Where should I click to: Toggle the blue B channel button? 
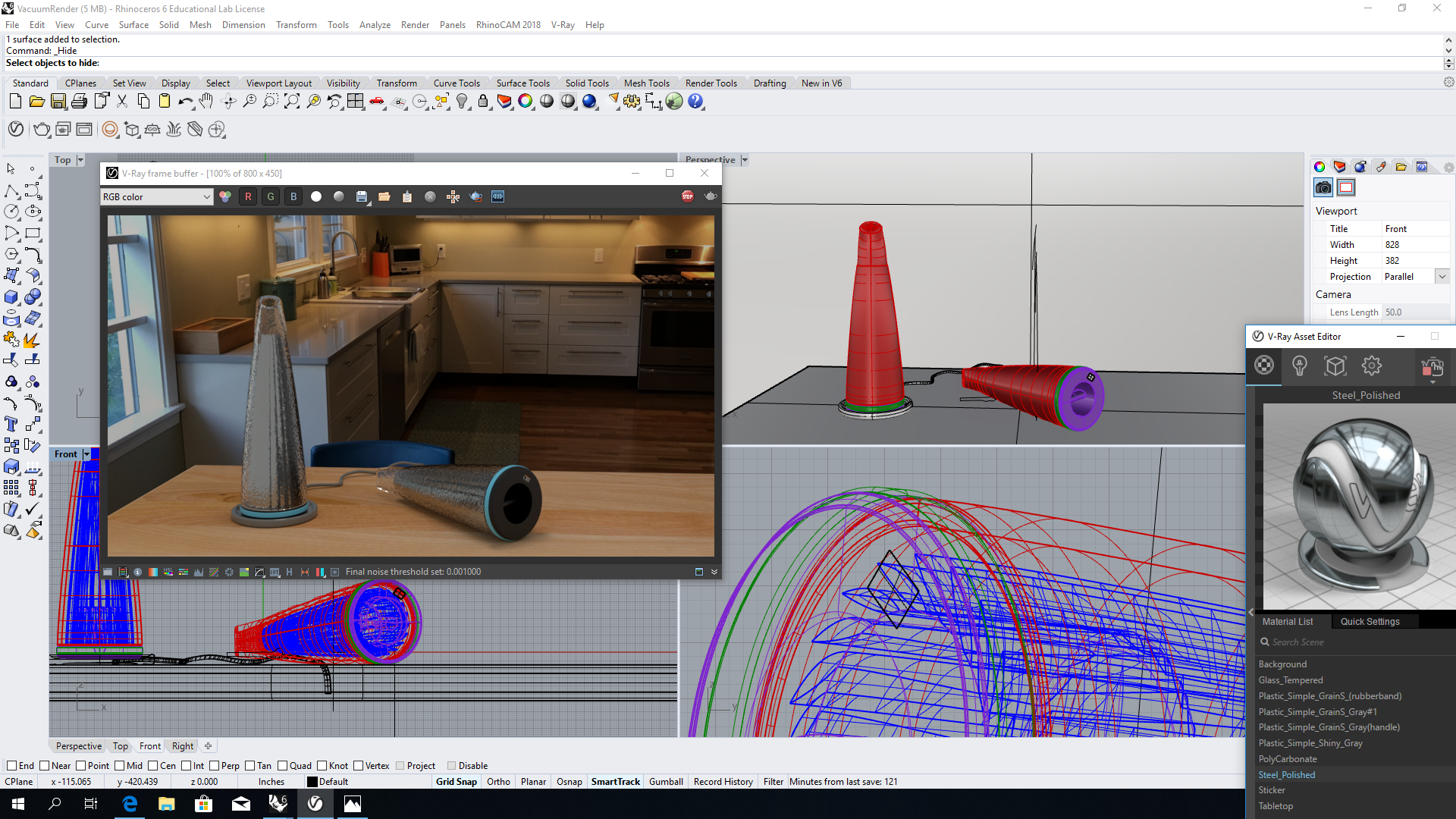293,197
